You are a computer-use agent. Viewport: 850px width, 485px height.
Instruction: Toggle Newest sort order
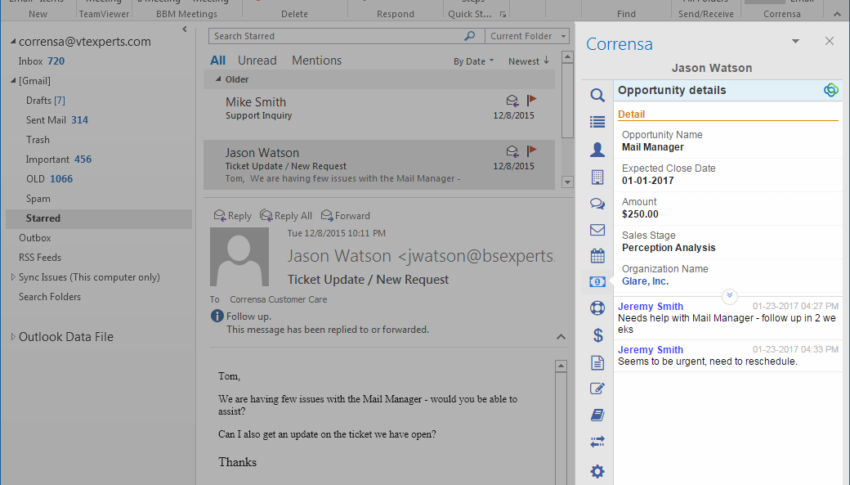[529, 61]
